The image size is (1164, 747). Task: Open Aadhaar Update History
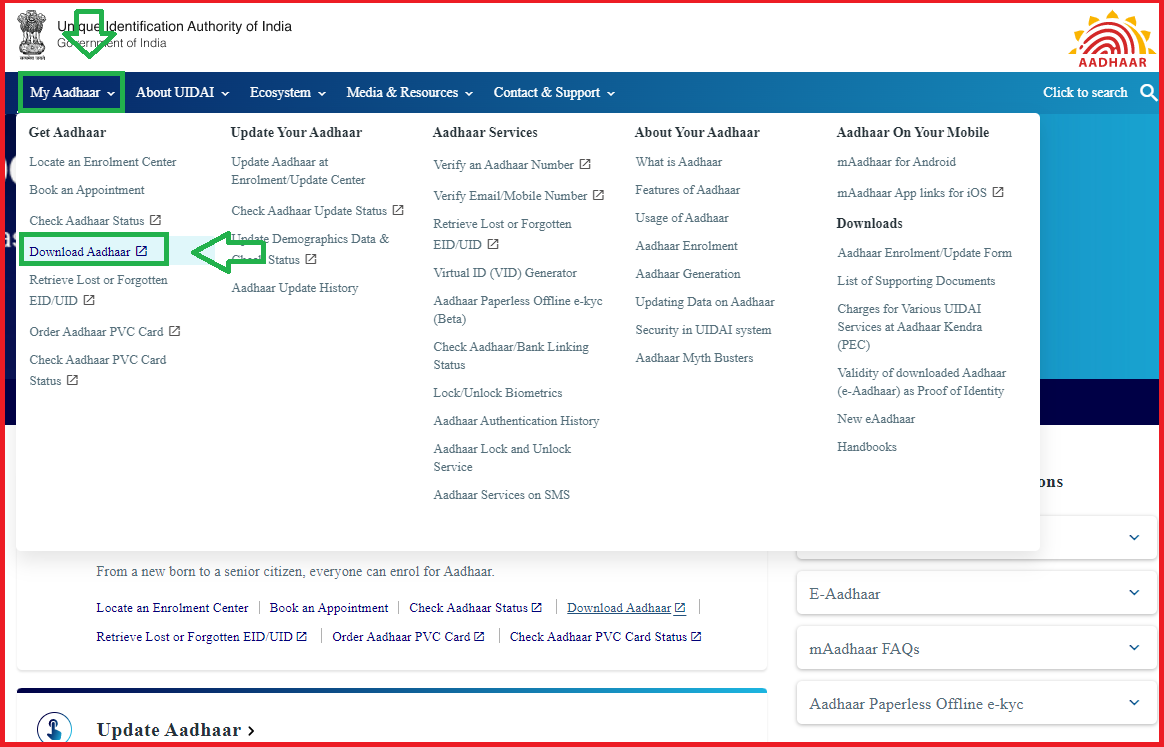coord(295,288)
